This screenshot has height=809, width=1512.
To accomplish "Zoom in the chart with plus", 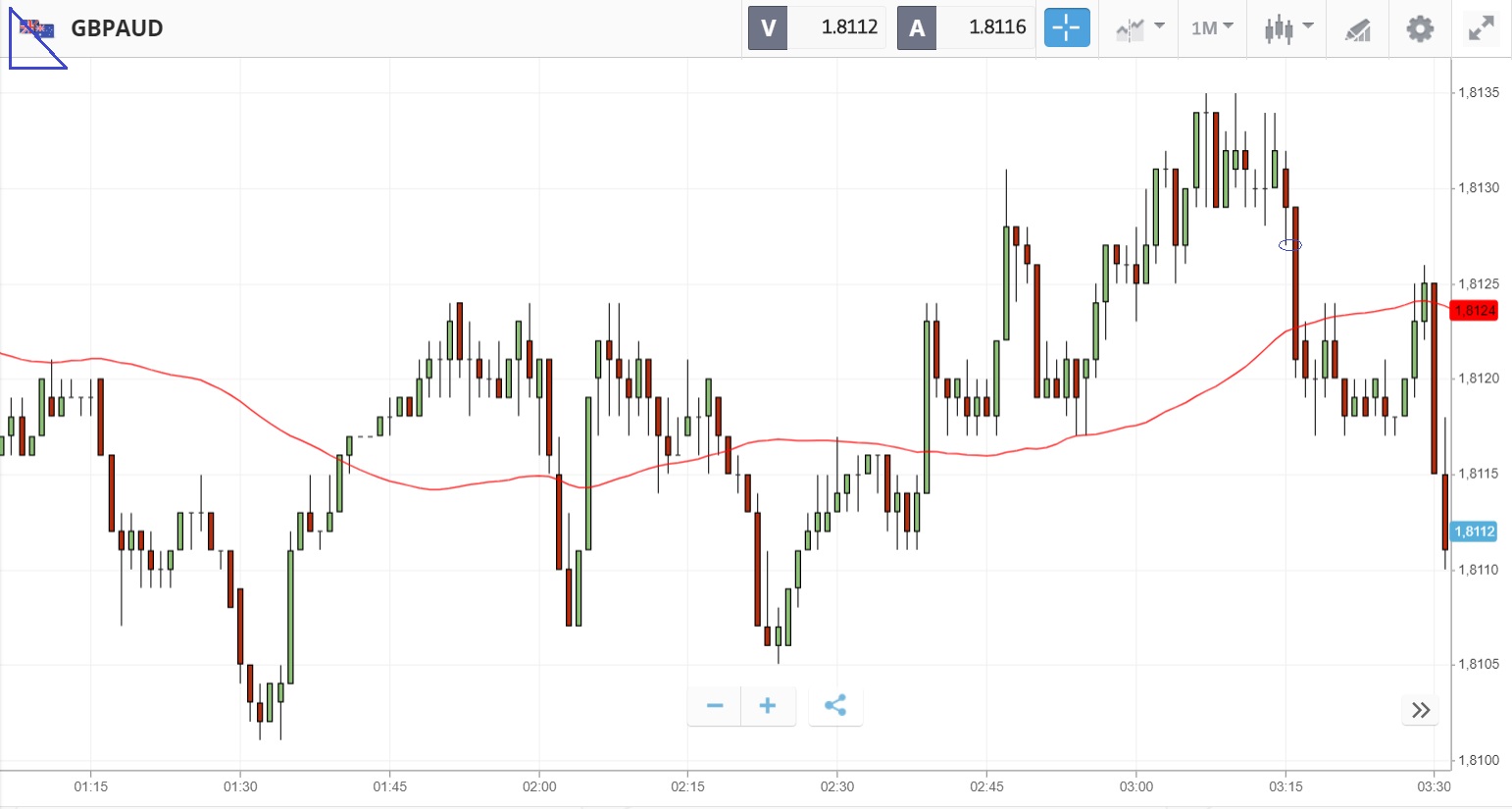I will (x=768, y=706).
